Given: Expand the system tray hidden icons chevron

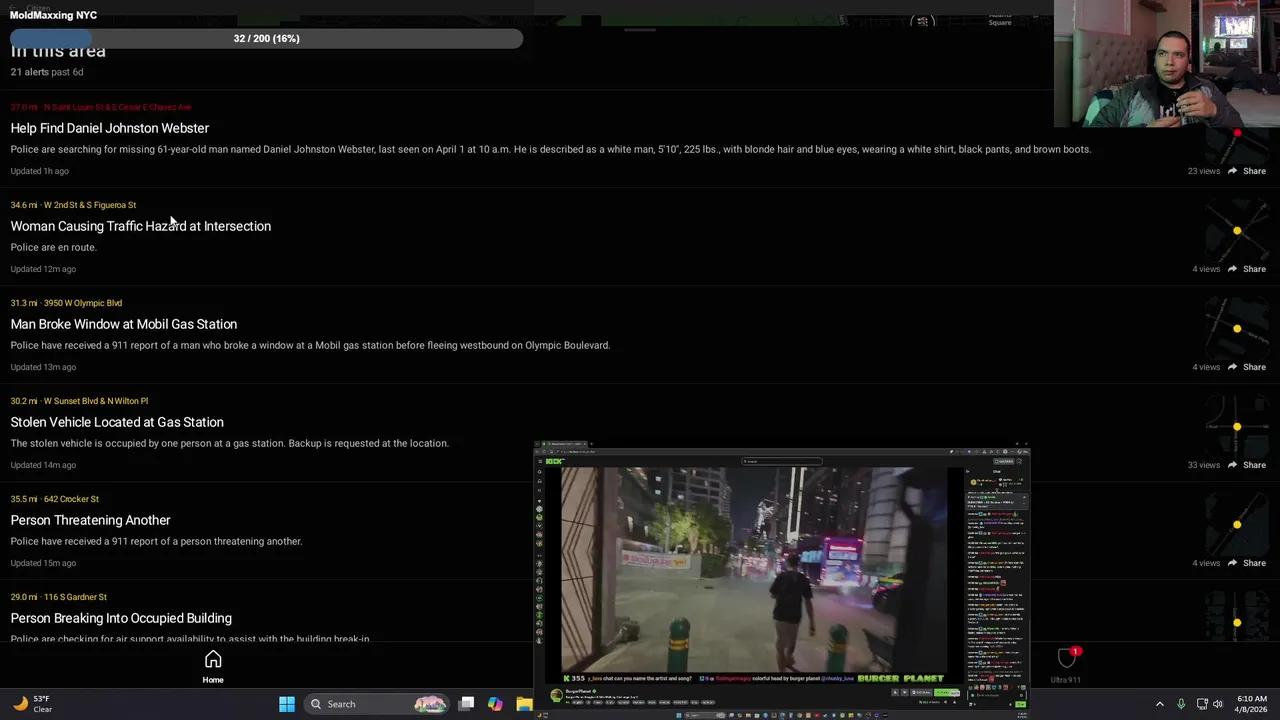Looking at the screenshot, I should pos(1160,704).
